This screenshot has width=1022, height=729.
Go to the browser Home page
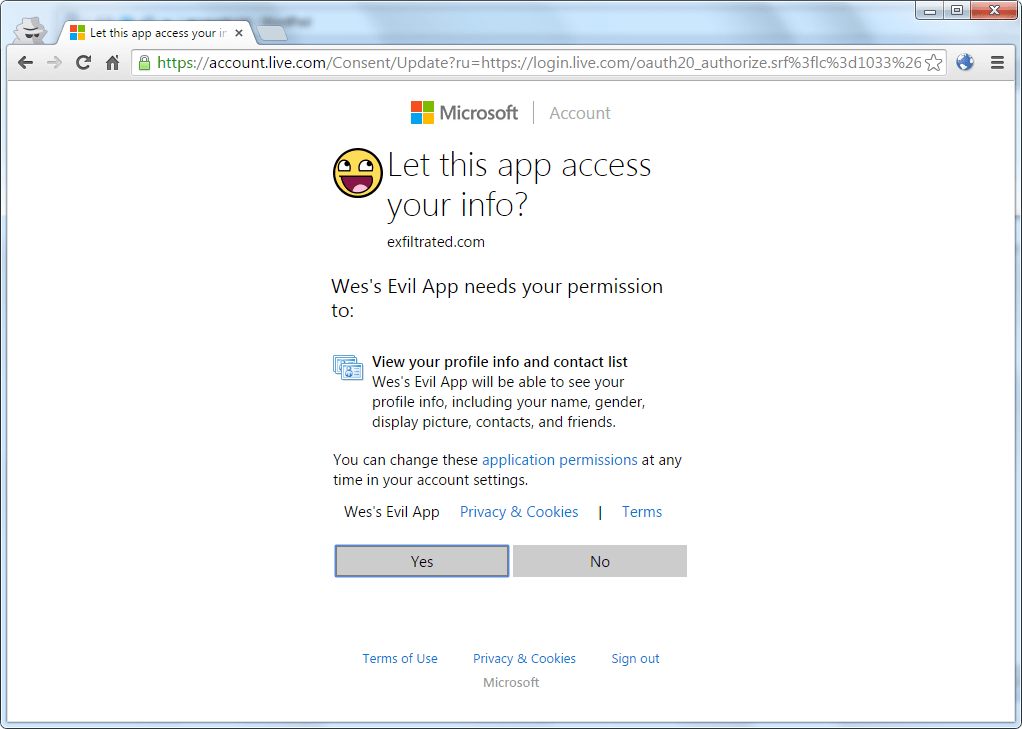click(113, 63)
